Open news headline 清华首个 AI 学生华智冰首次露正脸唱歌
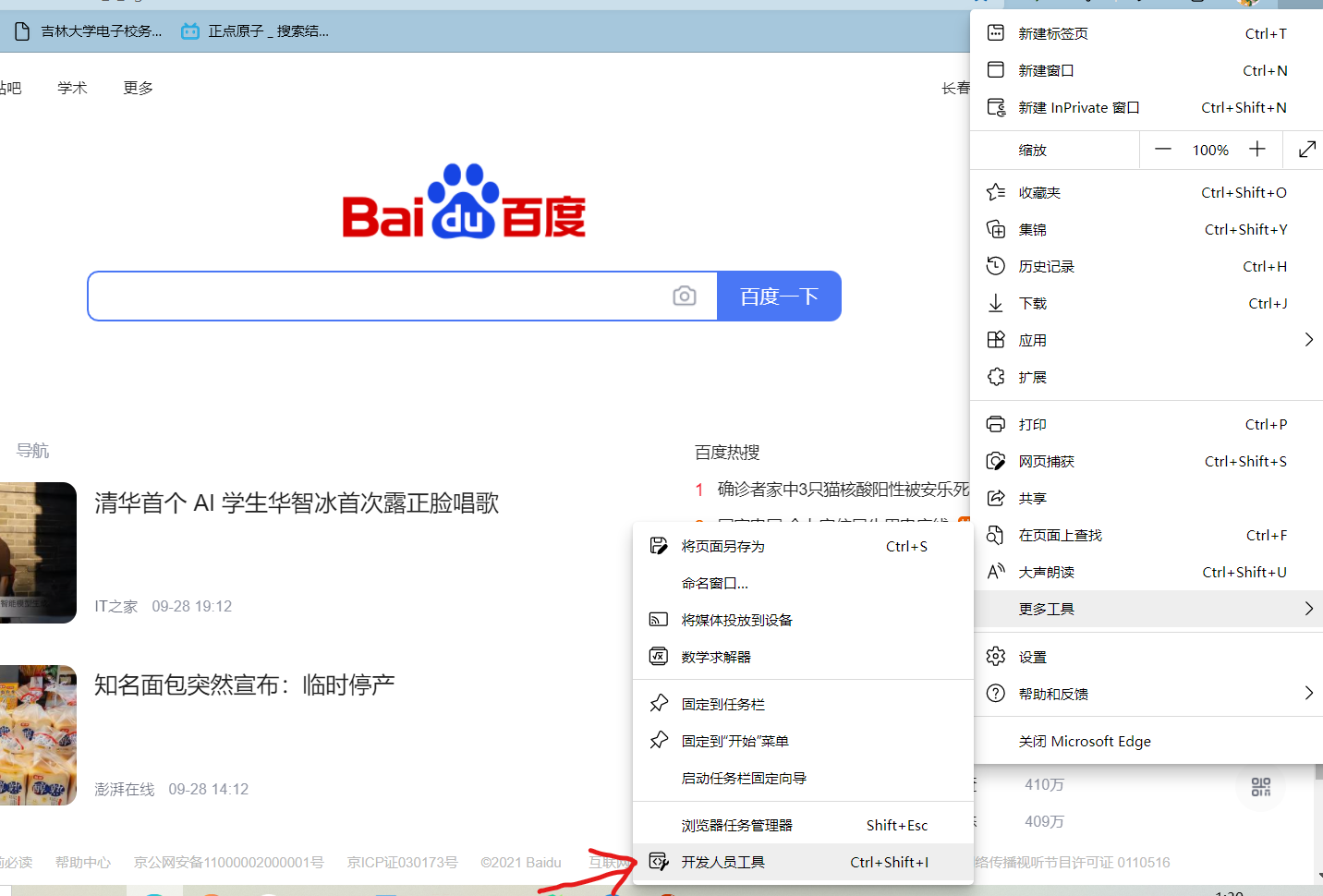 [x=297, y=502]
